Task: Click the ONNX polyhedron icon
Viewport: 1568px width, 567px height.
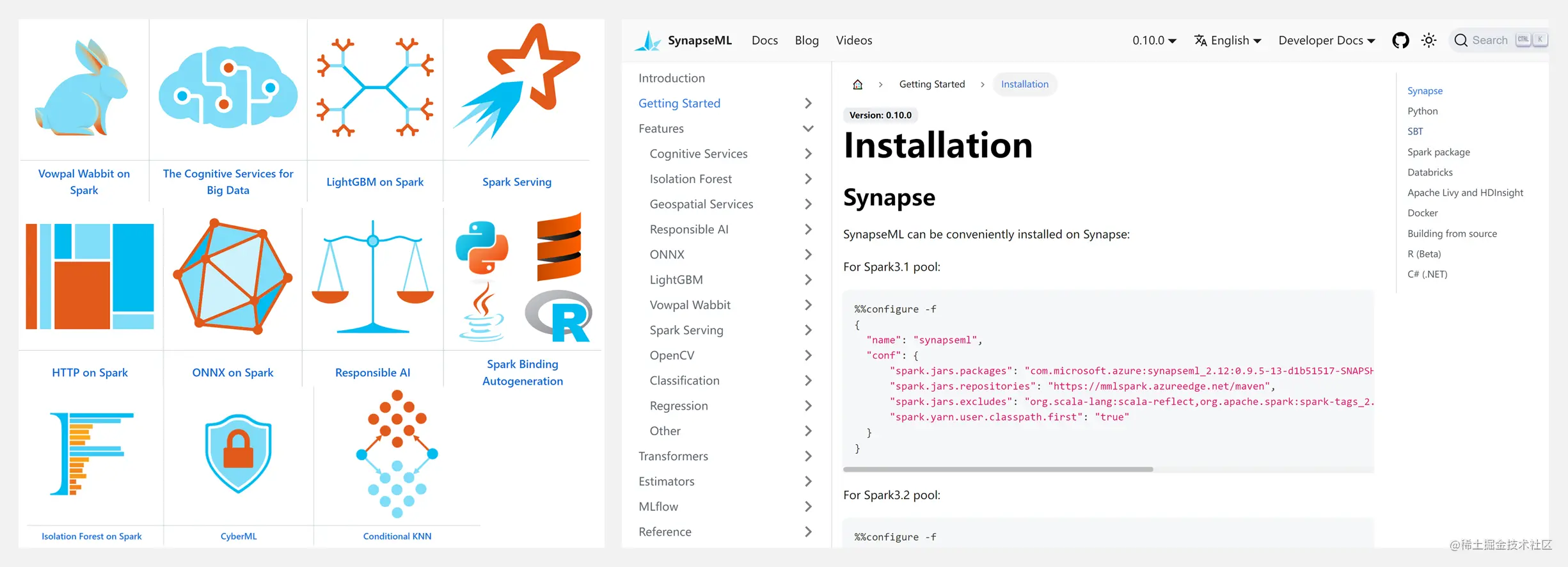Action: tap(233, 276)
